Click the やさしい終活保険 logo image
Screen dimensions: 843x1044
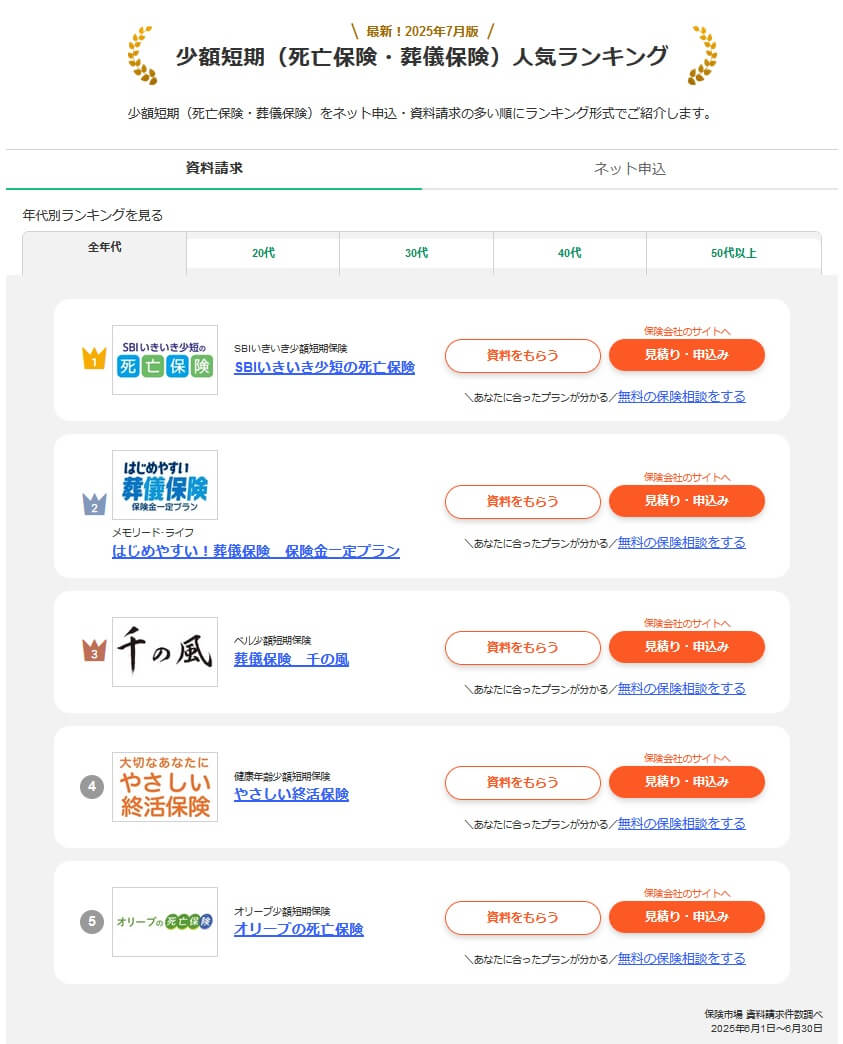tap(164, 787)
